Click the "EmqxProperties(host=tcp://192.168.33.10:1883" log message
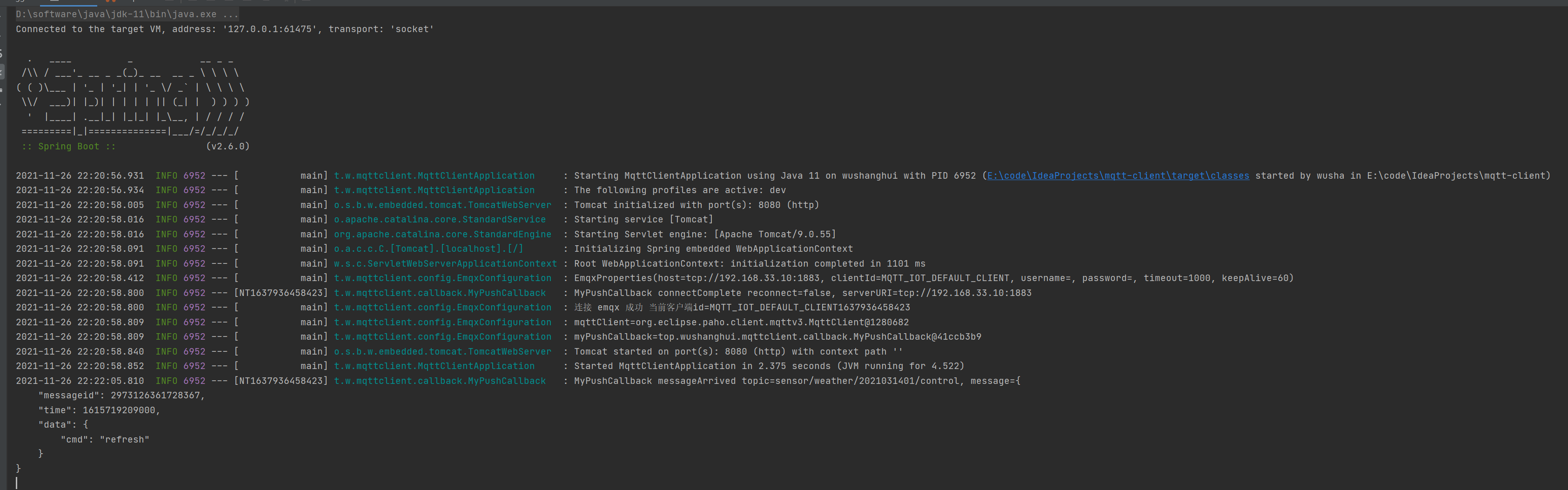The height and width of the screenshot is (490, 1568). pos(934,278)
